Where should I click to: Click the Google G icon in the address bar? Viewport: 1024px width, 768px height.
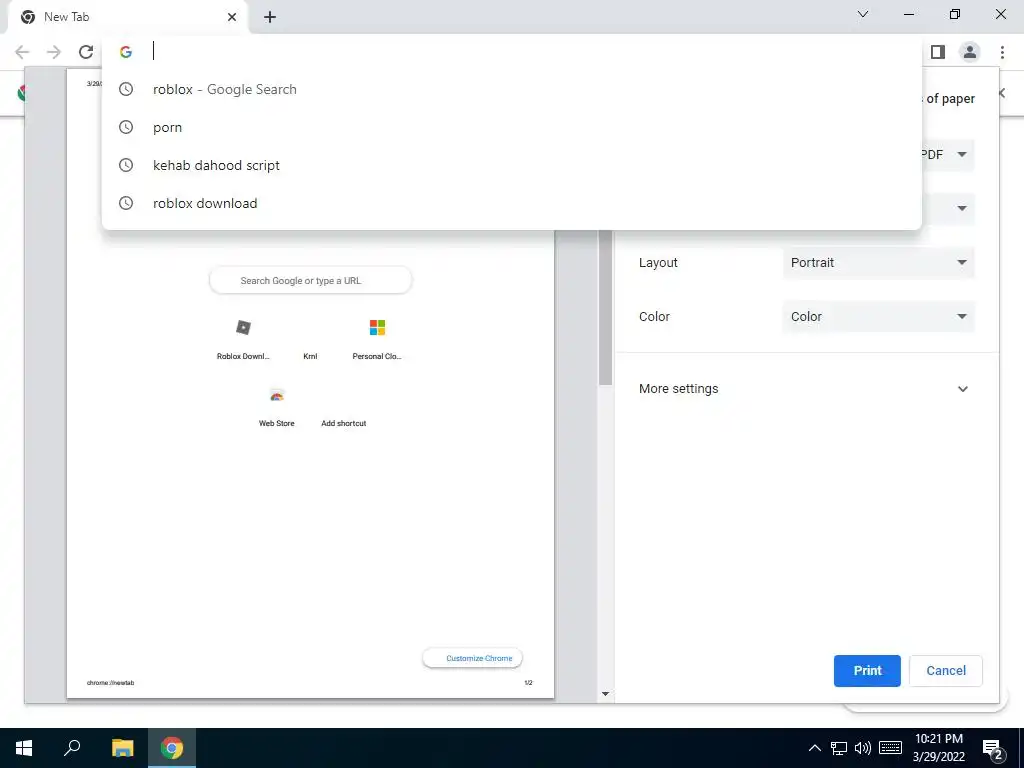coord(126,52)
